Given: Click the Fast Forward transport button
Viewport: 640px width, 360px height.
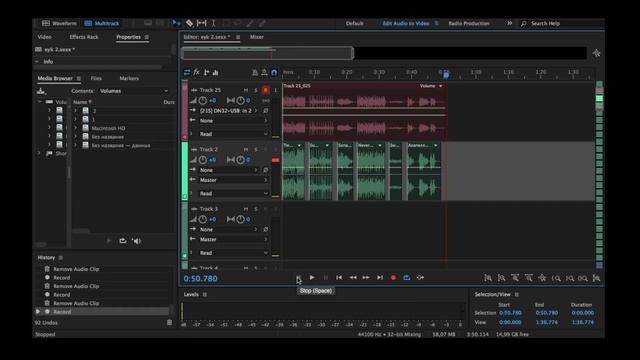Looking at the screenshot, I should (366, 278).
